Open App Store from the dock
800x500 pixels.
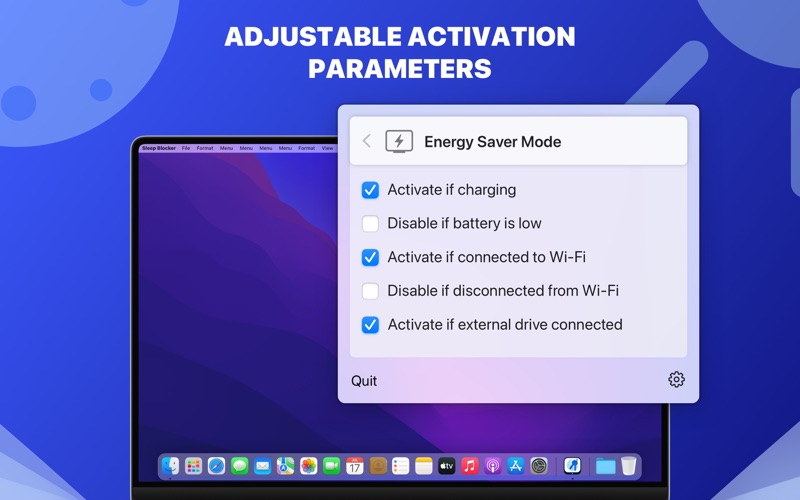515,466
